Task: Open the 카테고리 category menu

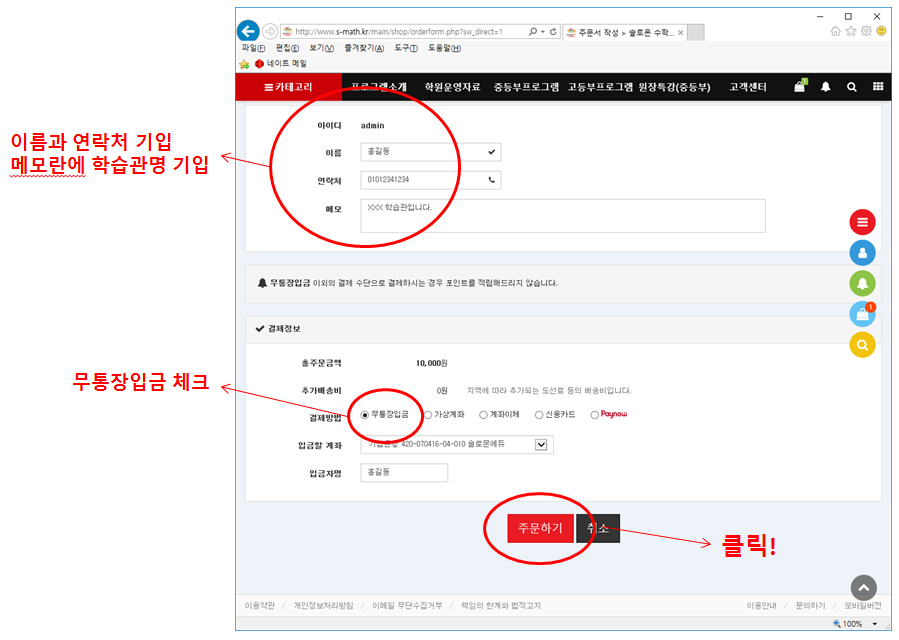Action: tap(288, 87)
